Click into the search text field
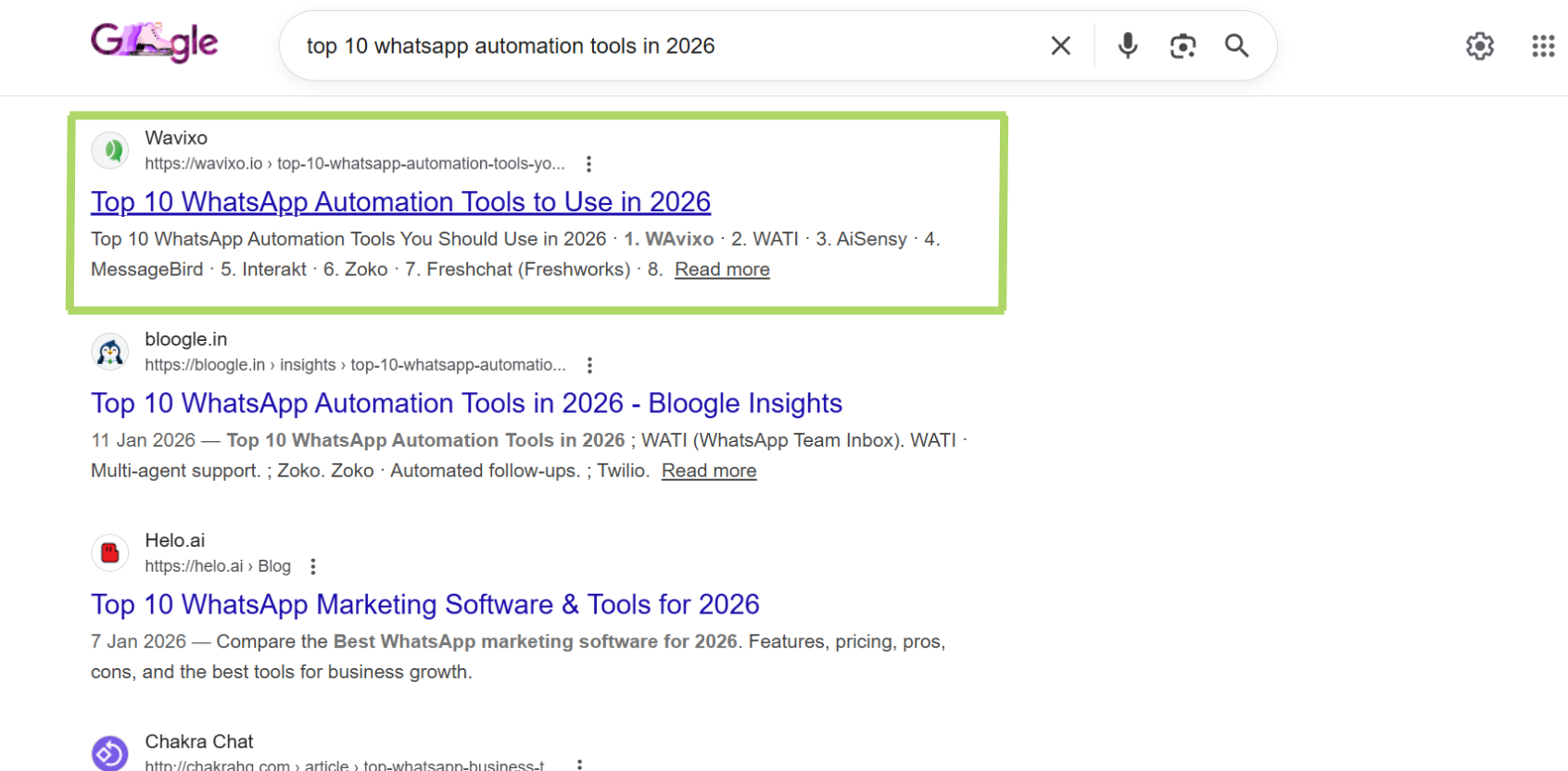1568x771 pixels. pos(667,46)
